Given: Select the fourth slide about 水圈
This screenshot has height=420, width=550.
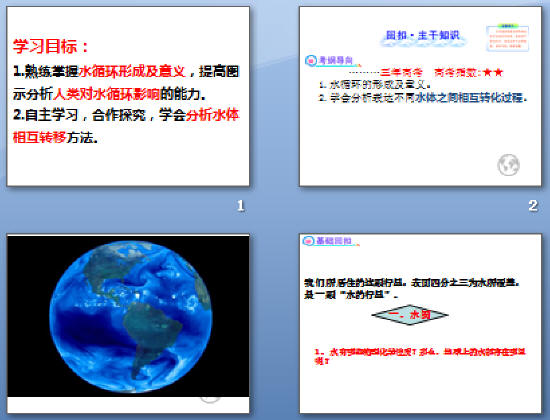Looking at the screenshot, I should 420,324.
